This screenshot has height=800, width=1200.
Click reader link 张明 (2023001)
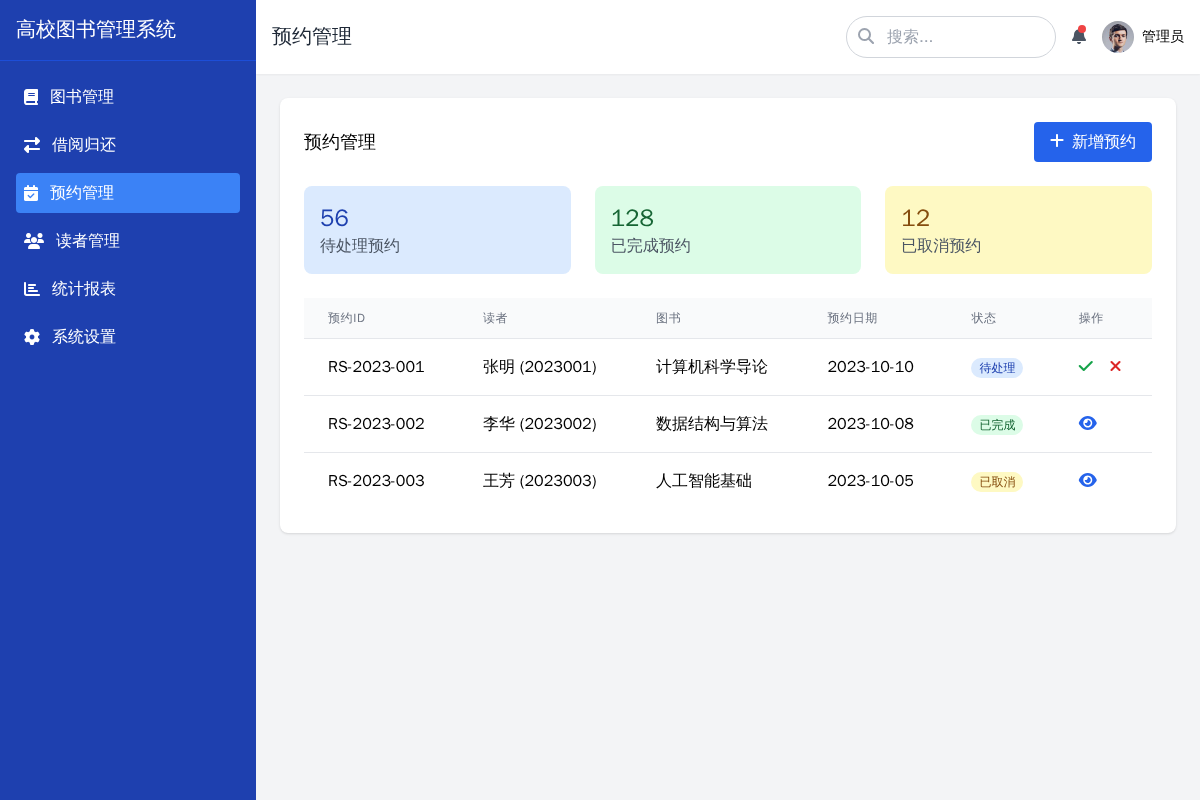click(x=539, y=367)
